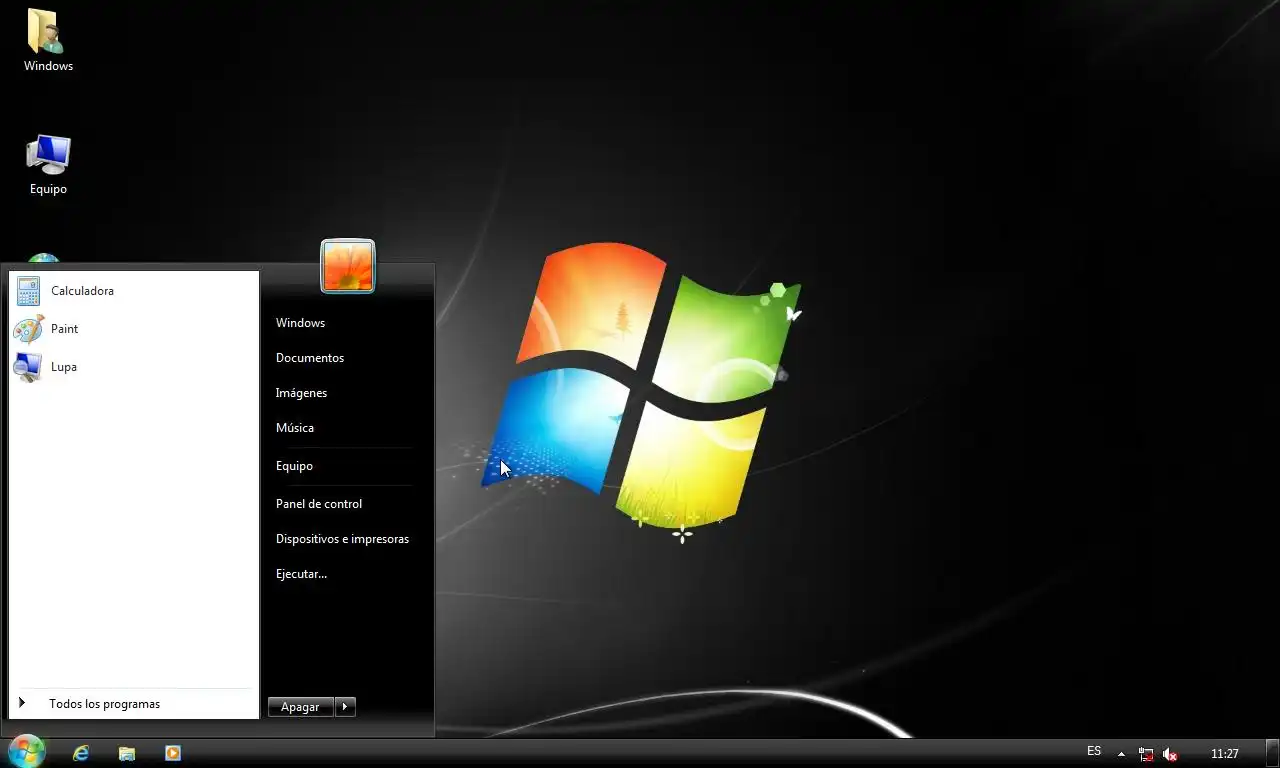1280x768 pixels.
Task: Open Windows Media Player from taskbar
Action: pos(173,754)
